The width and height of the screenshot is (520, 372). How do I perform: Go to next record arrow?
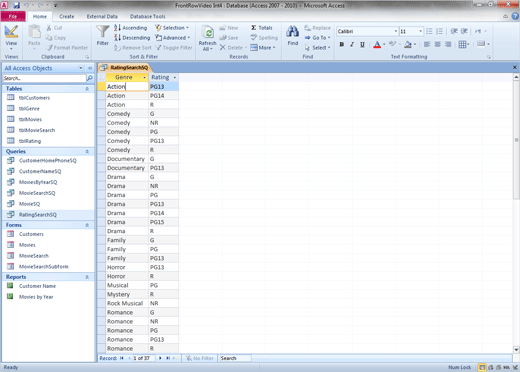pyautogui.click(x=160, y=358)
